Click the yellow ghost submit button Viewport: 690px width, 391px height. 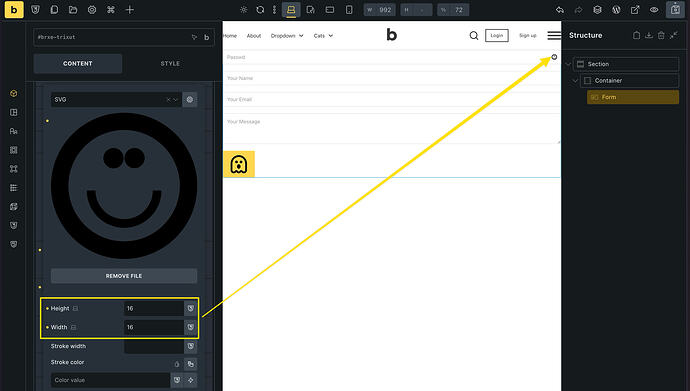click(x=239, y=164)
